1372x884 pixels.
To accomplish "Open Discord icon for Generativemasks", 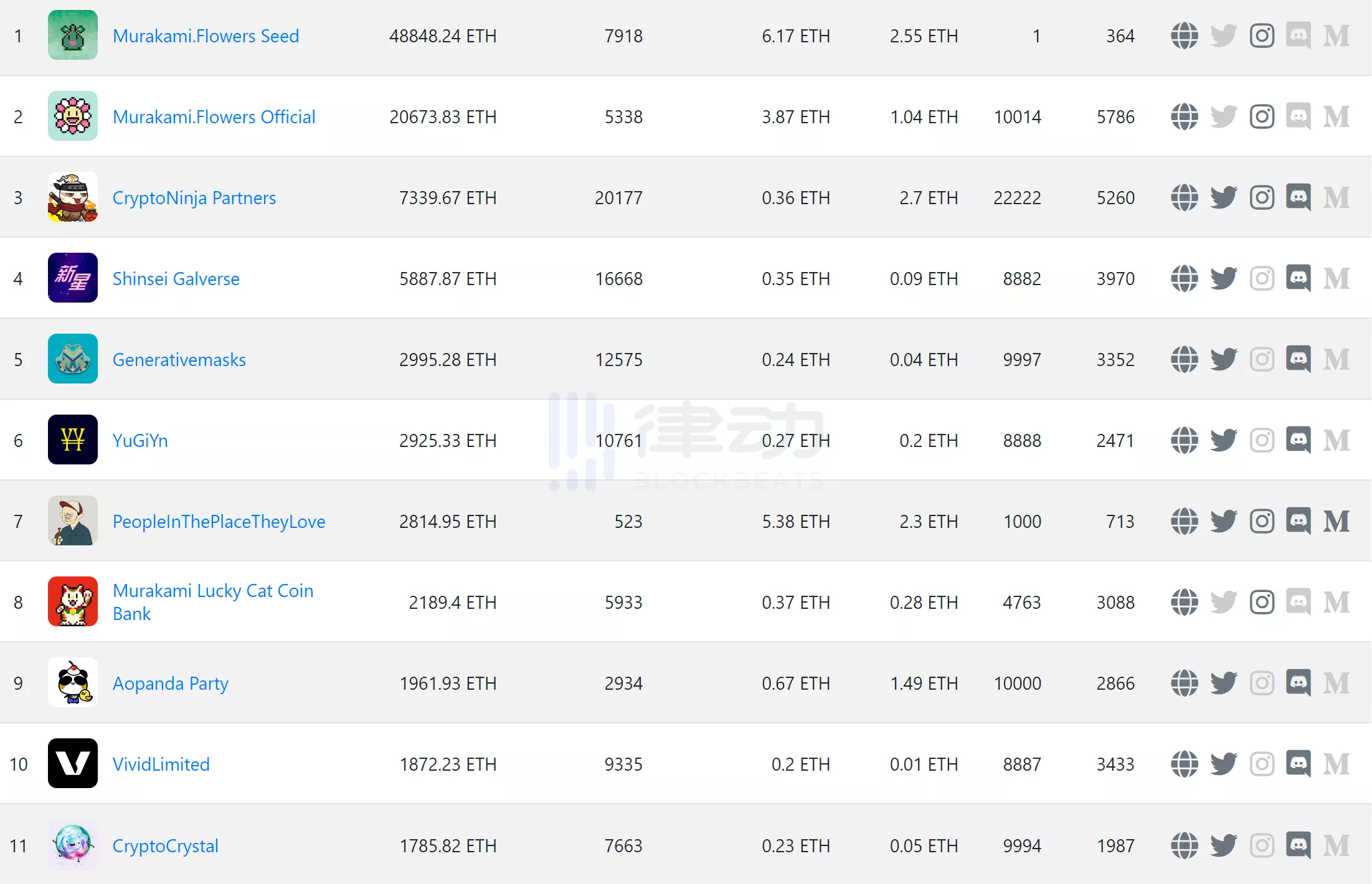I will pos(1299,359).
